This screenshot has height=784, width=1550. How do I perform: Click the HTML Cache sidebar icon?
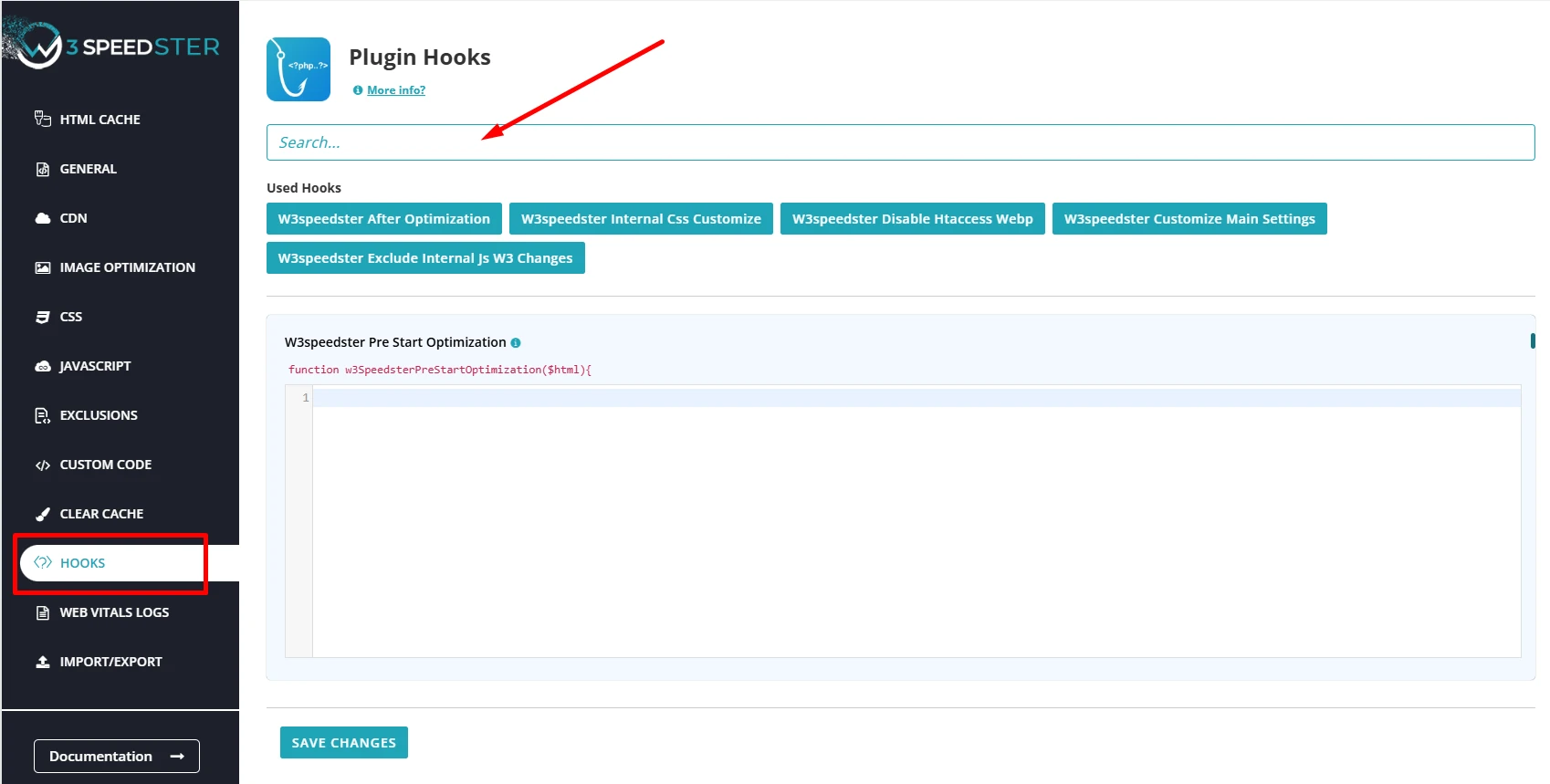pos(42,119)
